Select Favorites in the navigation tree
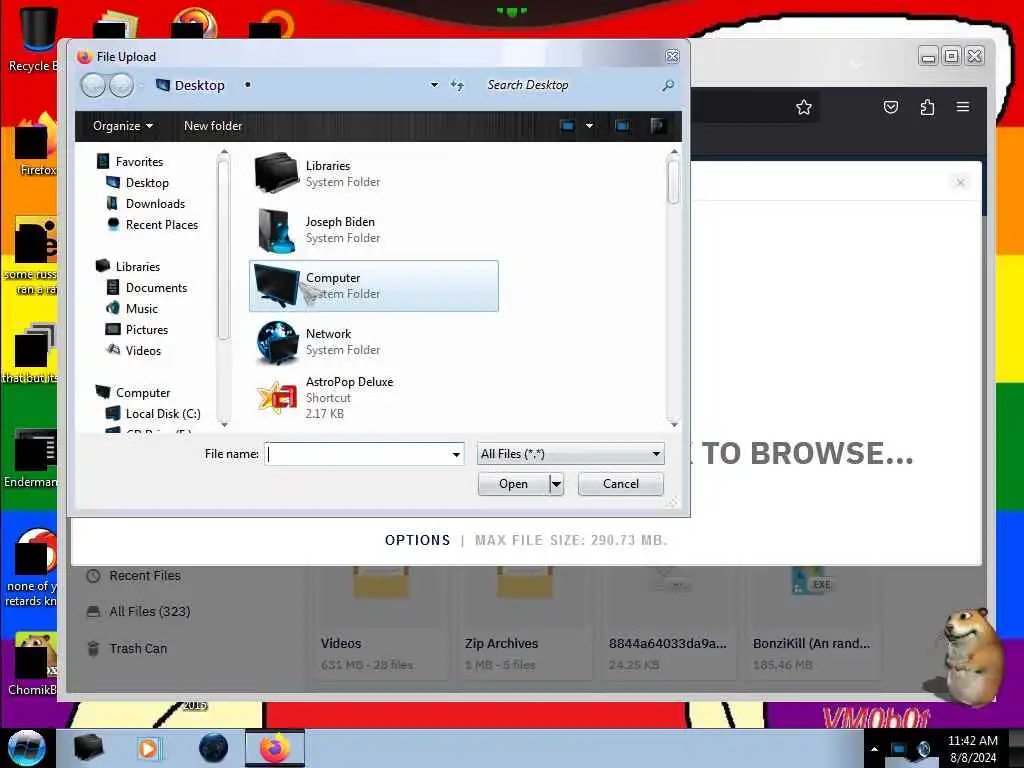This screenshot has height=768, width=1024. [129, 161]
